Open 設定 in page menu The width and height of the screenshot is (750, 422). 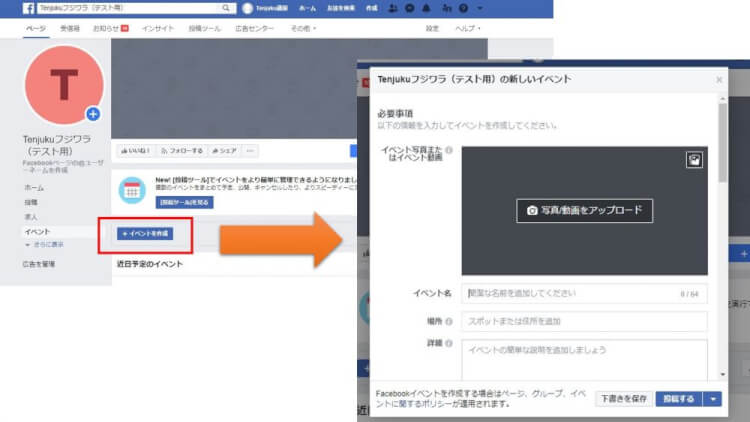432,29
